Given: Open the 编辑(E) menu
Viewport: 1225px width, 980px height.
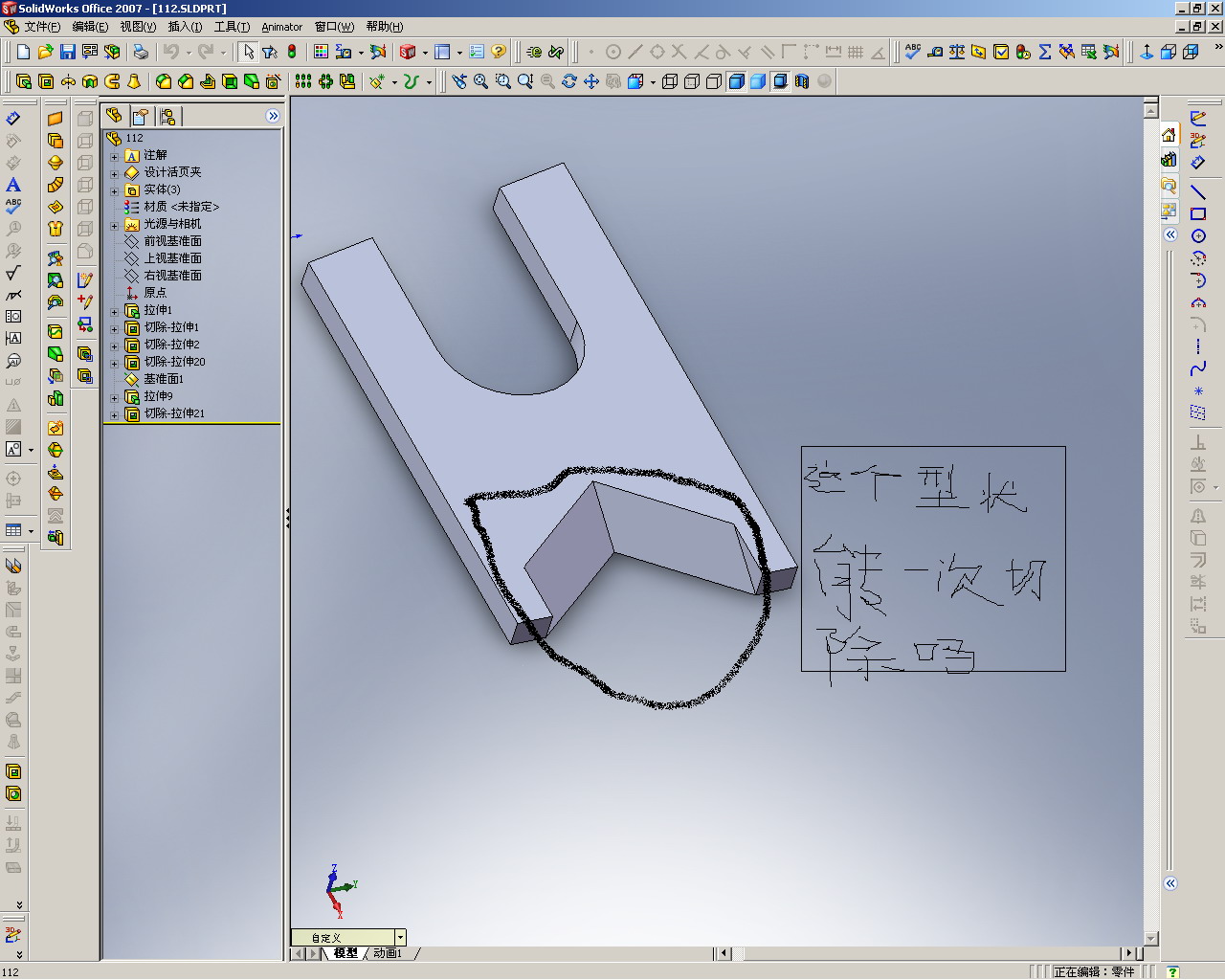Looking at the screenshot, I should [x=90, y=27].
